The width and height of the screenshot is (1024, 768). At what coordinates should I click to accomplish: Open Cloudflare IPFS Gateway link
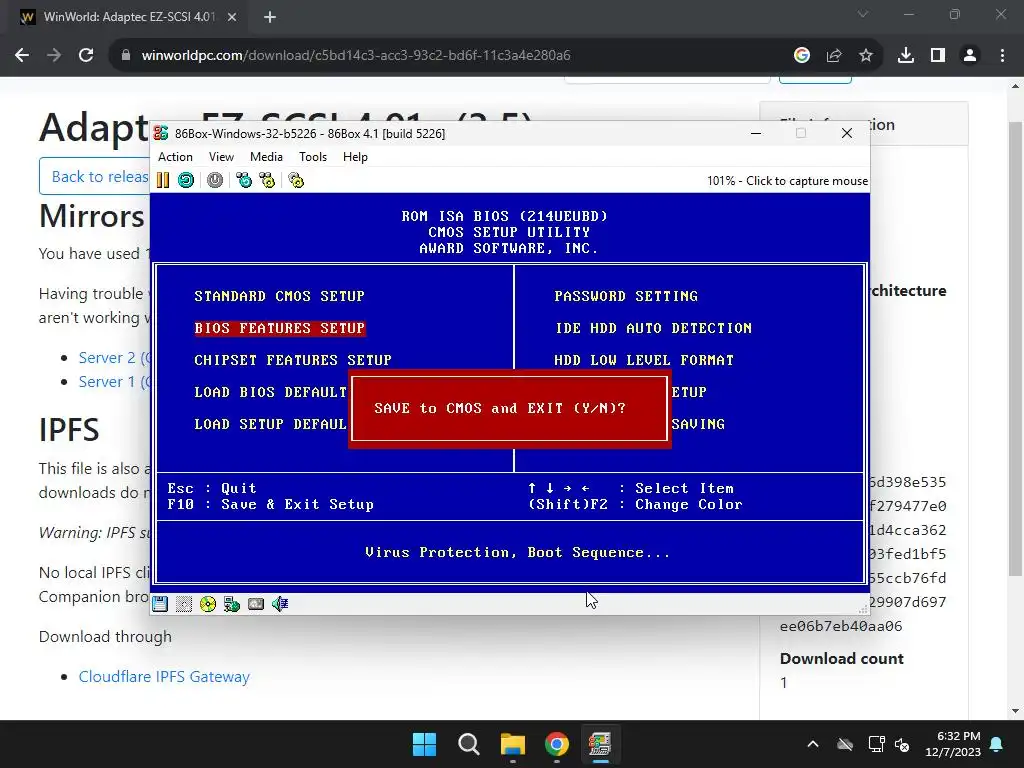(x=164, y=677)
